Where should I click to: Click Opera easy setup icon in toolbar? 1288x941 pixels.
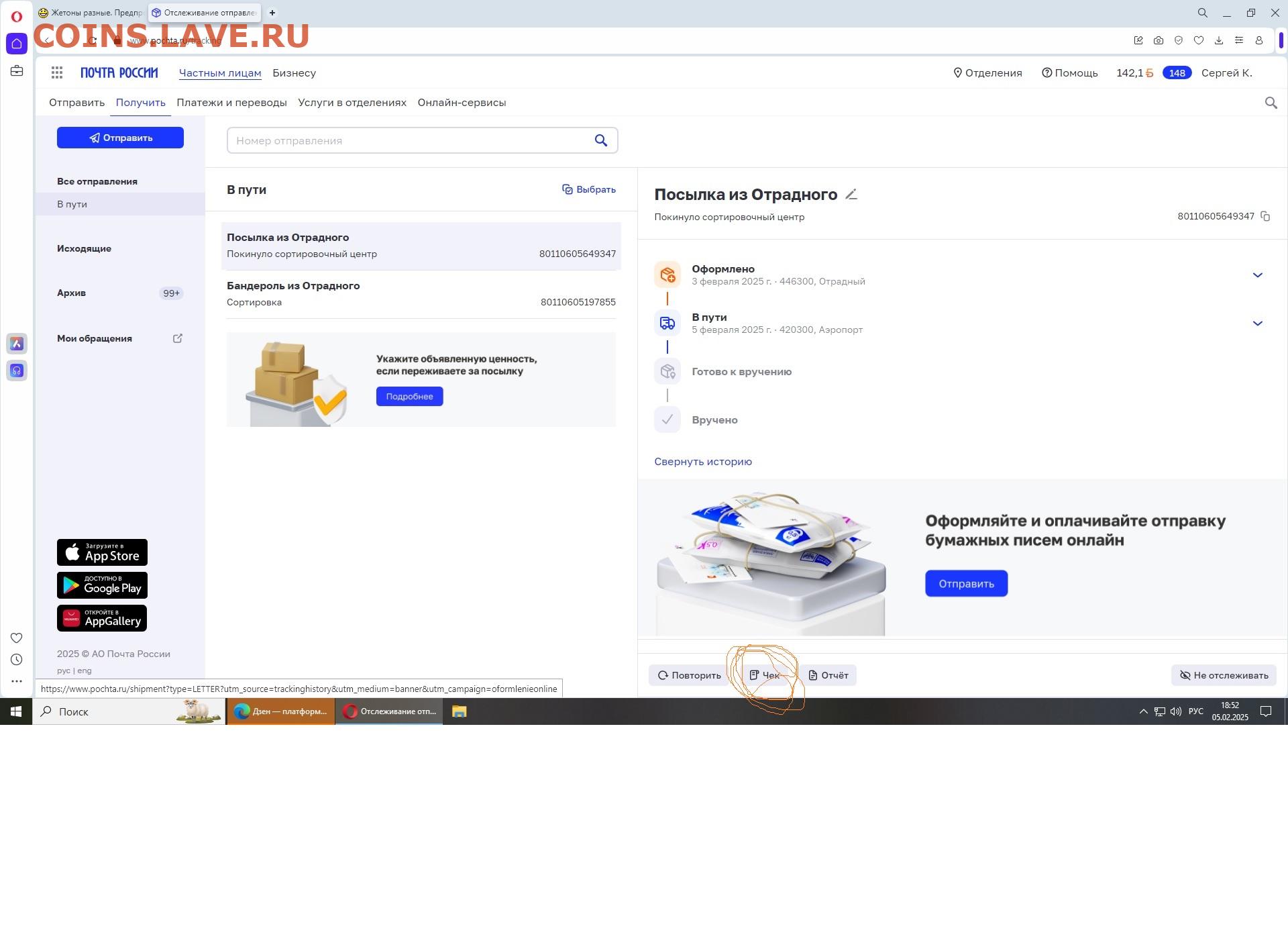[x=1239, y=40]
